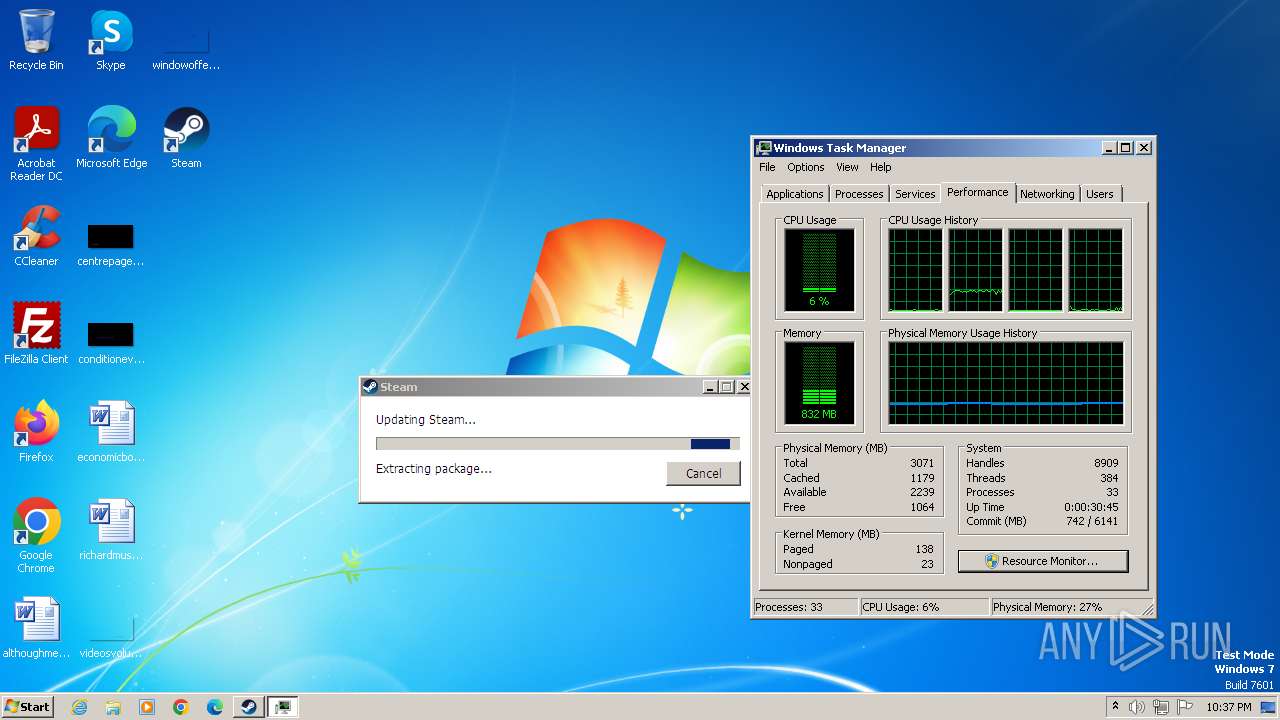Switch to the Services tab
This screenshot has width=1280, height=720.
915,194
